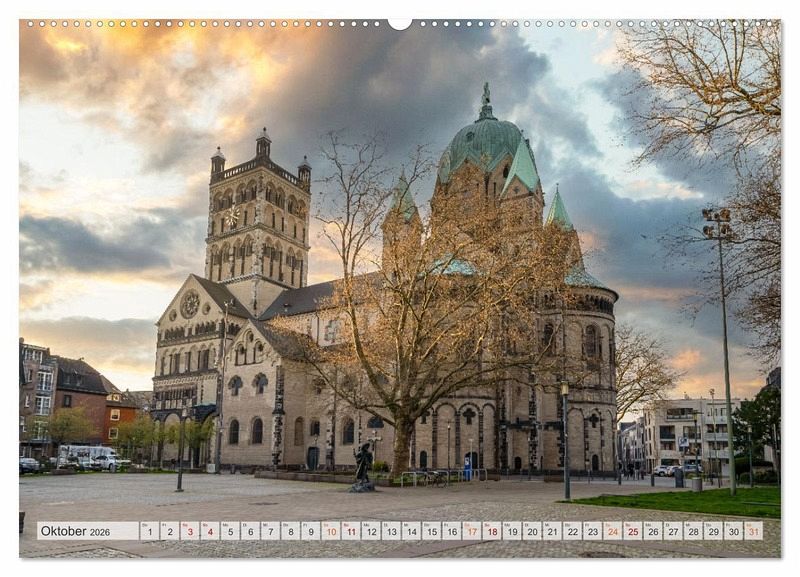Click date 18 in the calendar strip
Viewport: 800px width, 577px height.
point(491,531)
